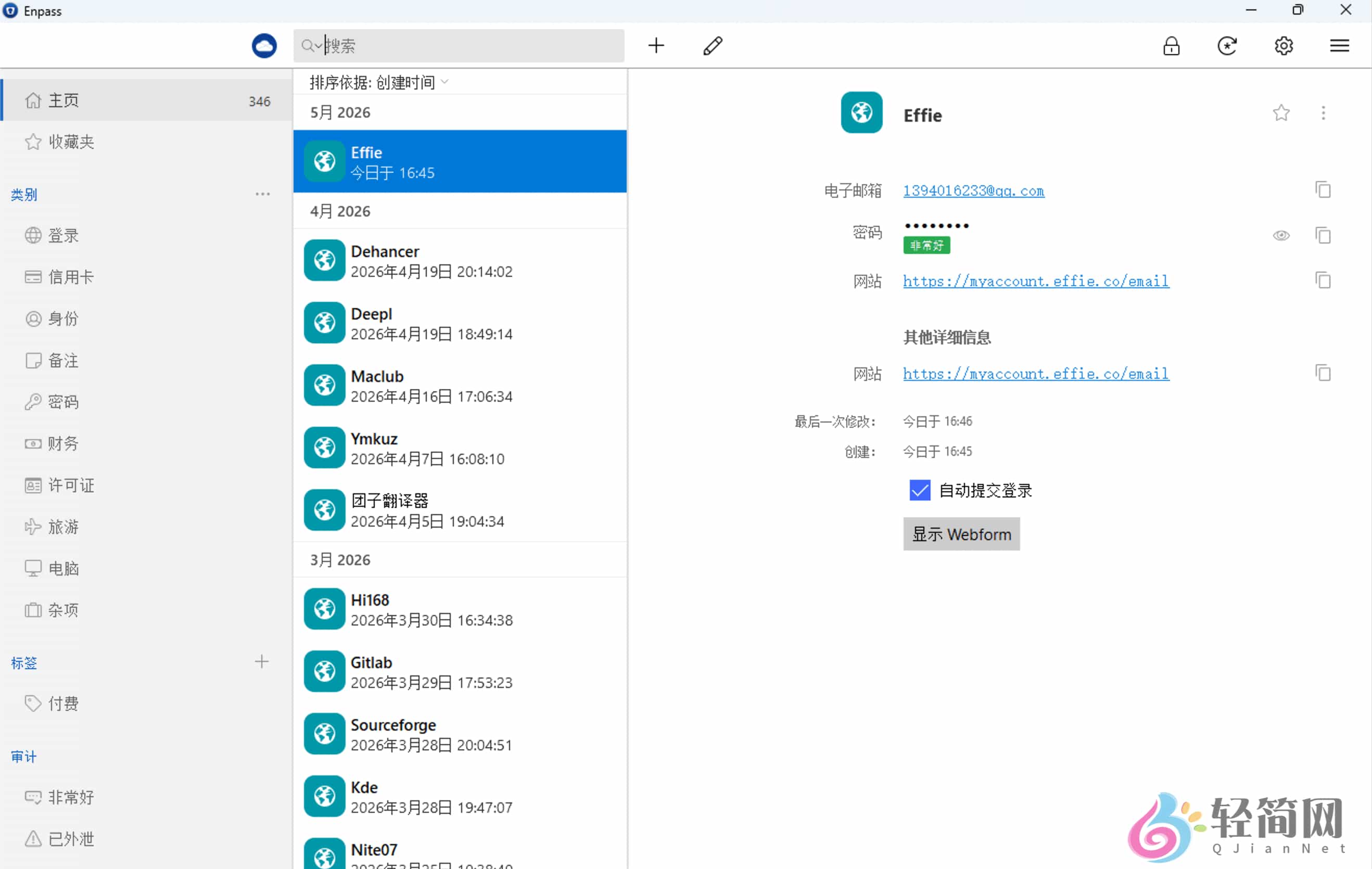Open 备注 category
Screen dimensions: 1372x869
[x=146, y=360]
